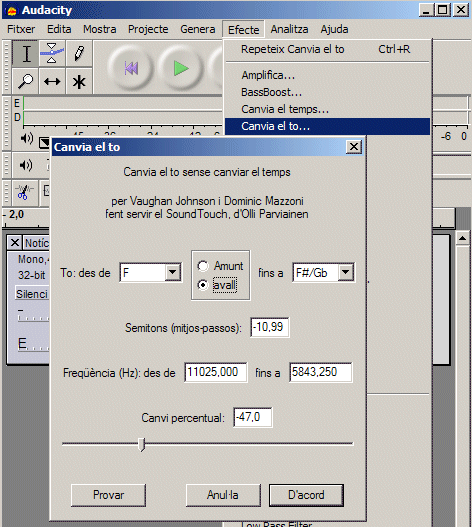Screen dimensions: 472x527
Task: Select the Multi-tool asterisk icon
Action: click(79, 81)
